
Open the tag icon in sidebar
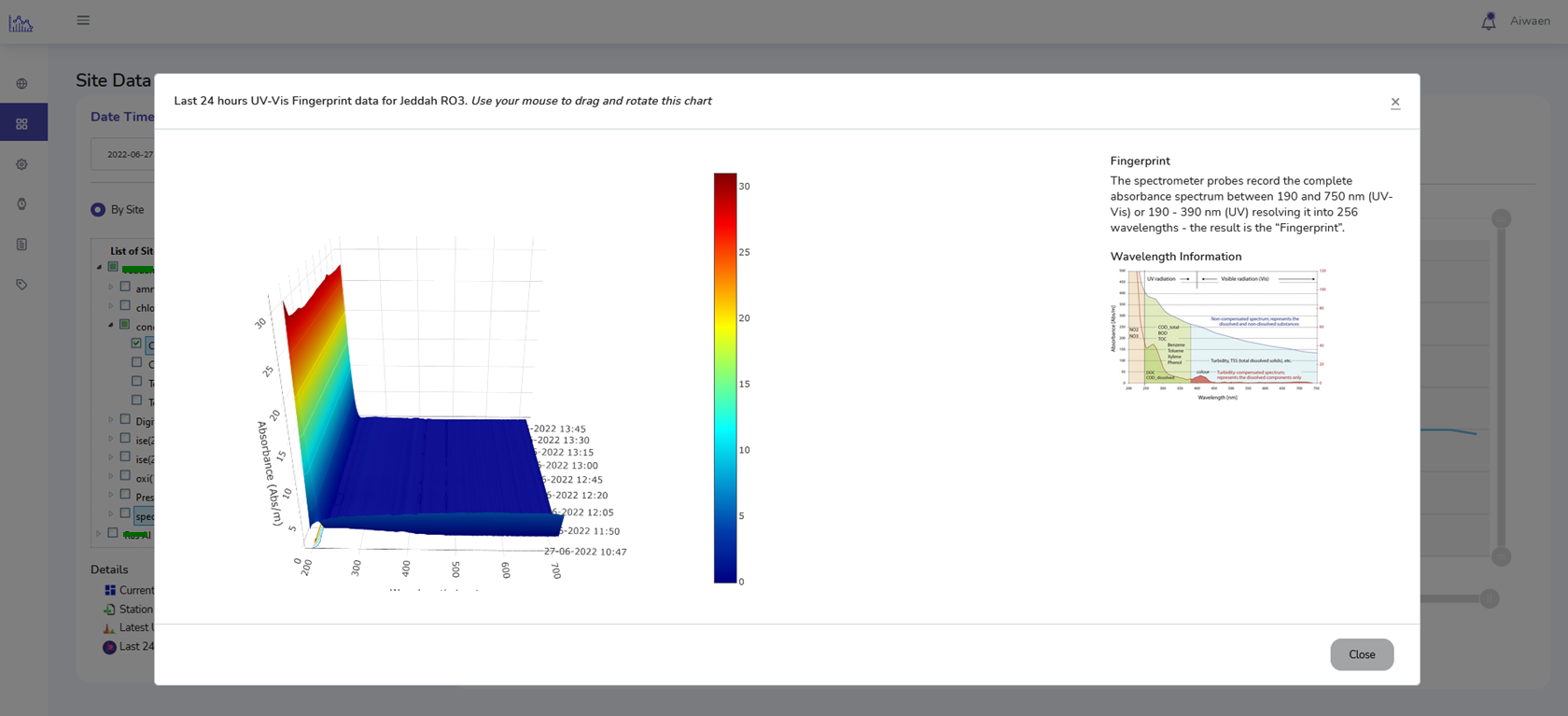point(21,285)
